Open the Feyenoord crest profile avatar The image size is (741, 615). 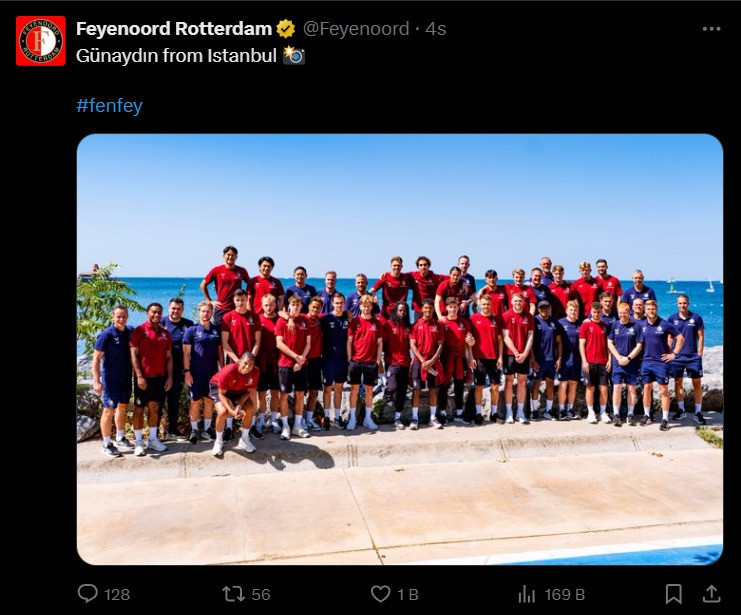tap(41, 41)
